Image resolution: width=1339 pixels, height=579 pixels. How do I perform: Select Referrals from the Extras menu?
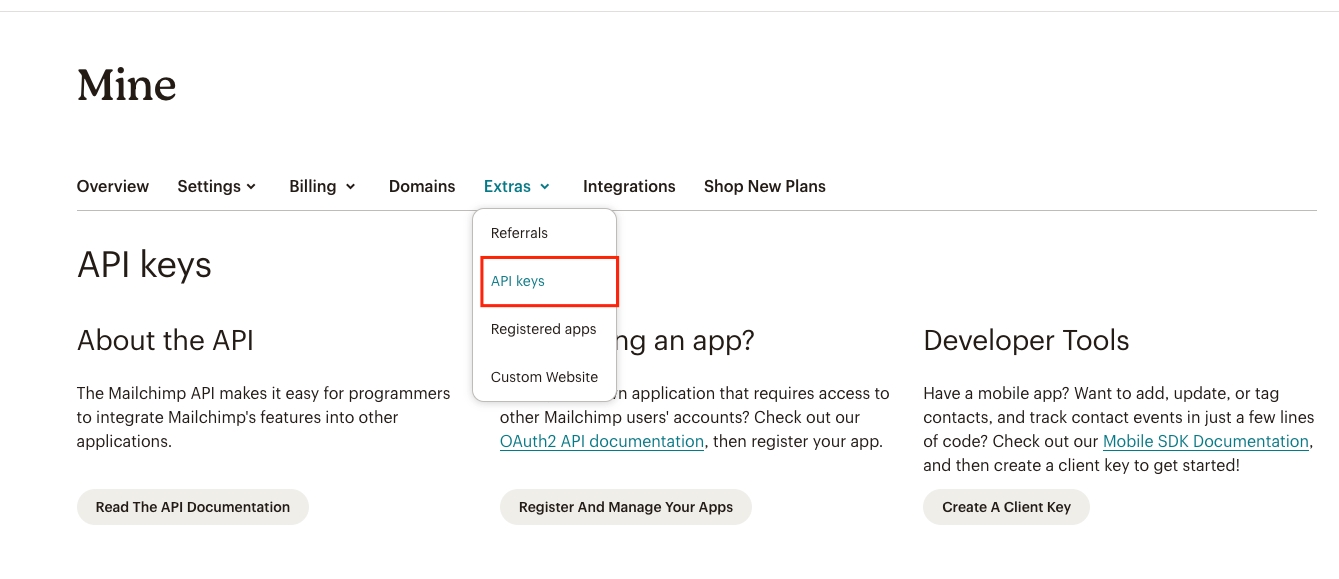click(519, 233)
